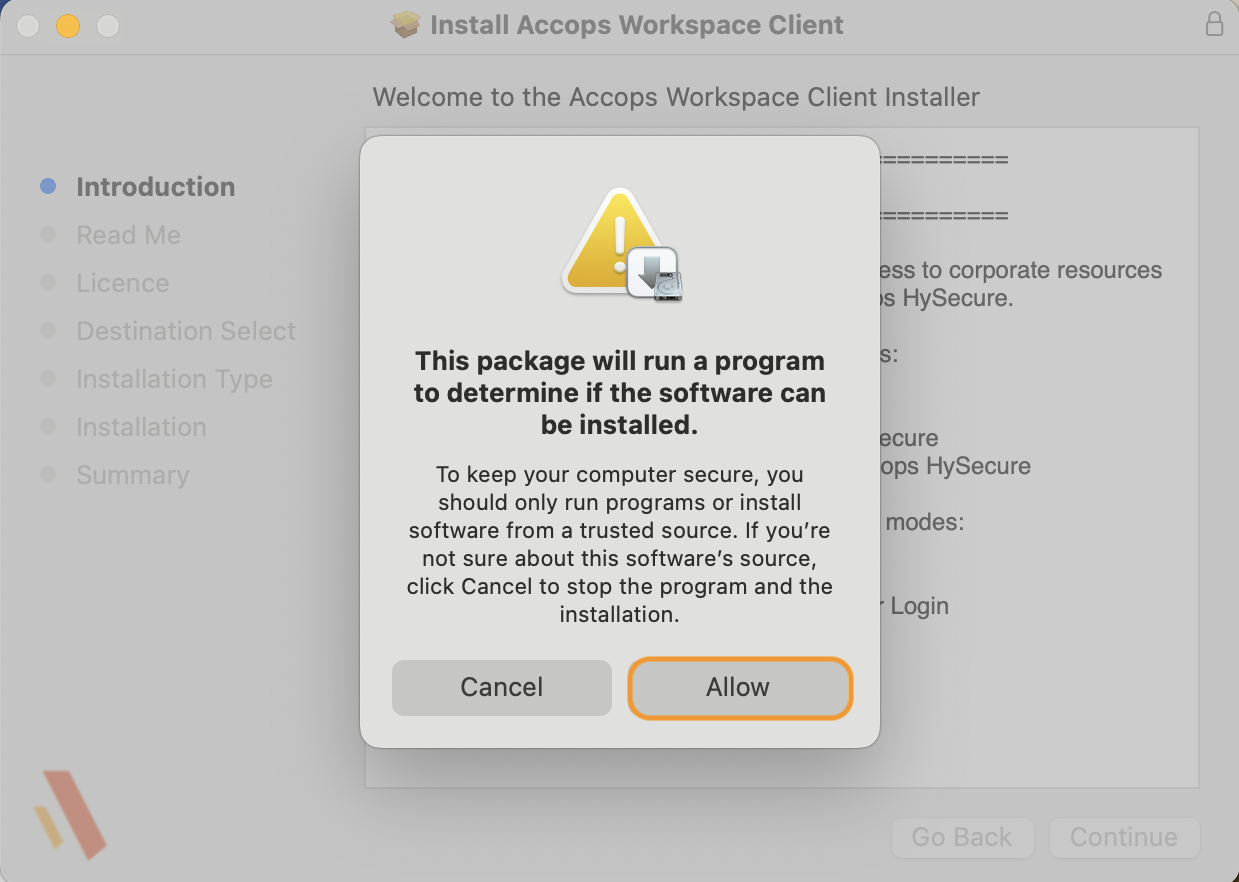Click the blue bullet beside Introduction

48,187
